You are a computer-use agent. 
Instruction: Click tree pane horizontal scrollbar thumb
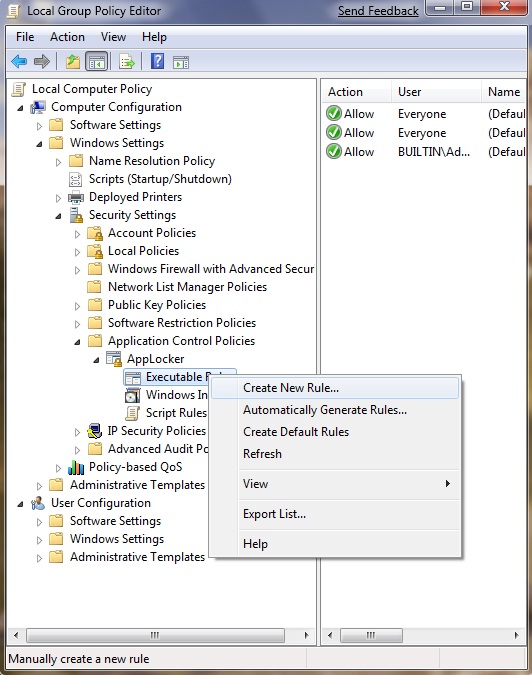pyautogui.click(x=155, y=635)
